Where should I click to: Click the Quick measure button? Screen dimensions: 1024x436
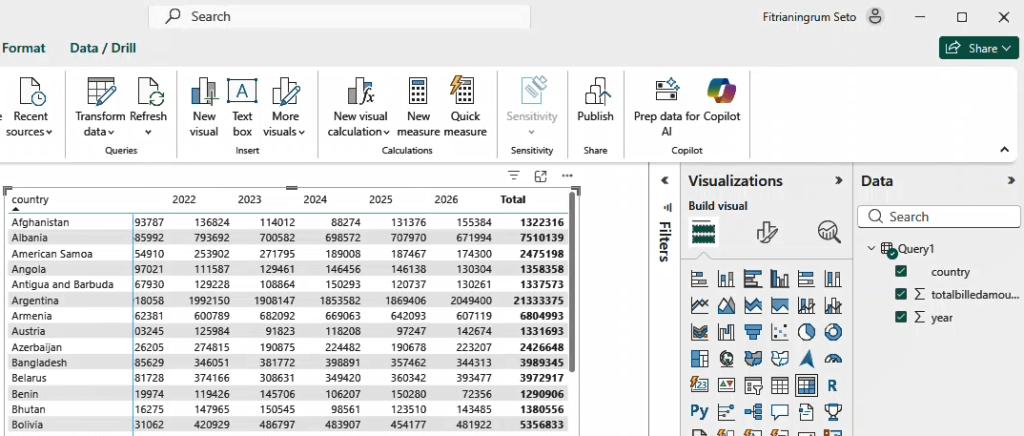tap(465, 108)
